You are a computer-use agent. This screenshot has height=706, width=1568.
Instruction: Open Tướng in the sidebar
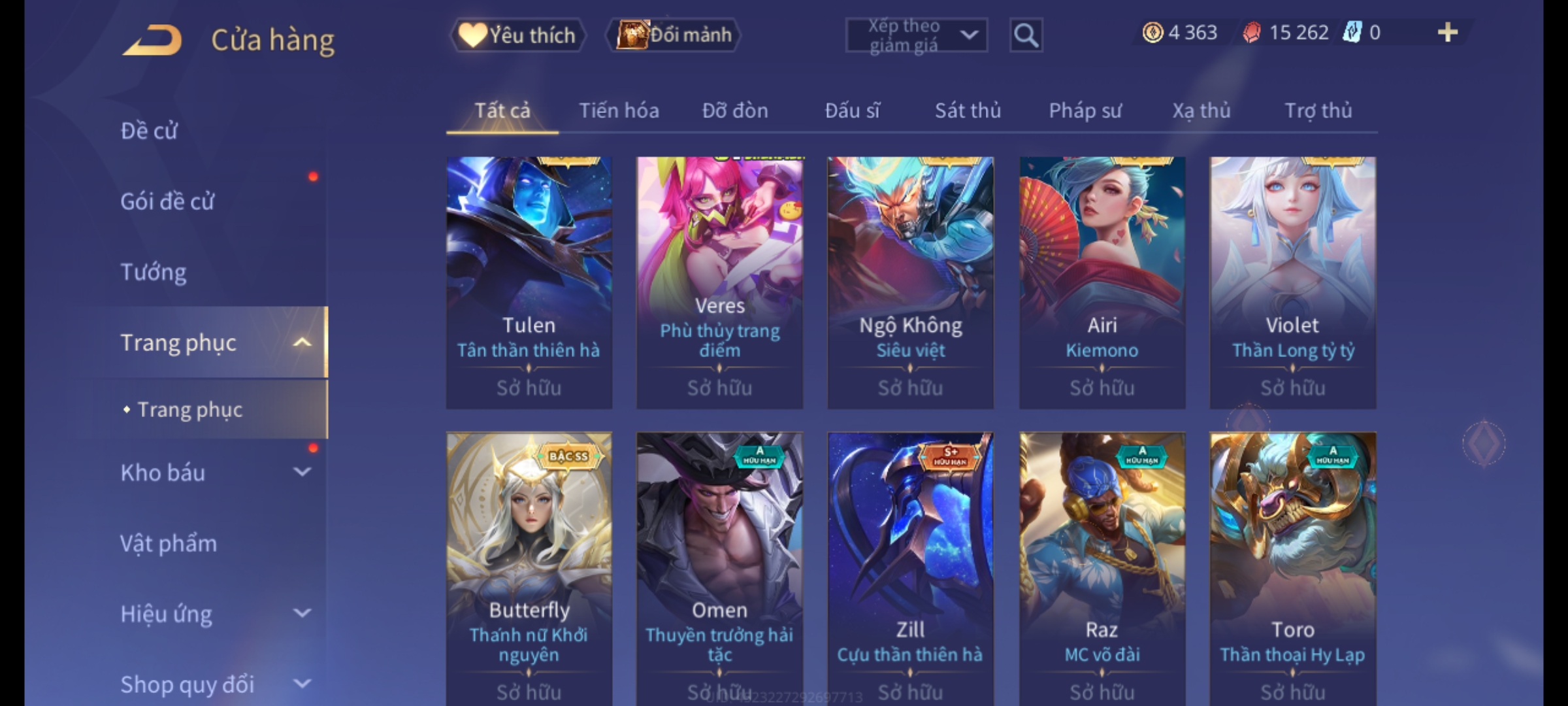click(153, 271)
